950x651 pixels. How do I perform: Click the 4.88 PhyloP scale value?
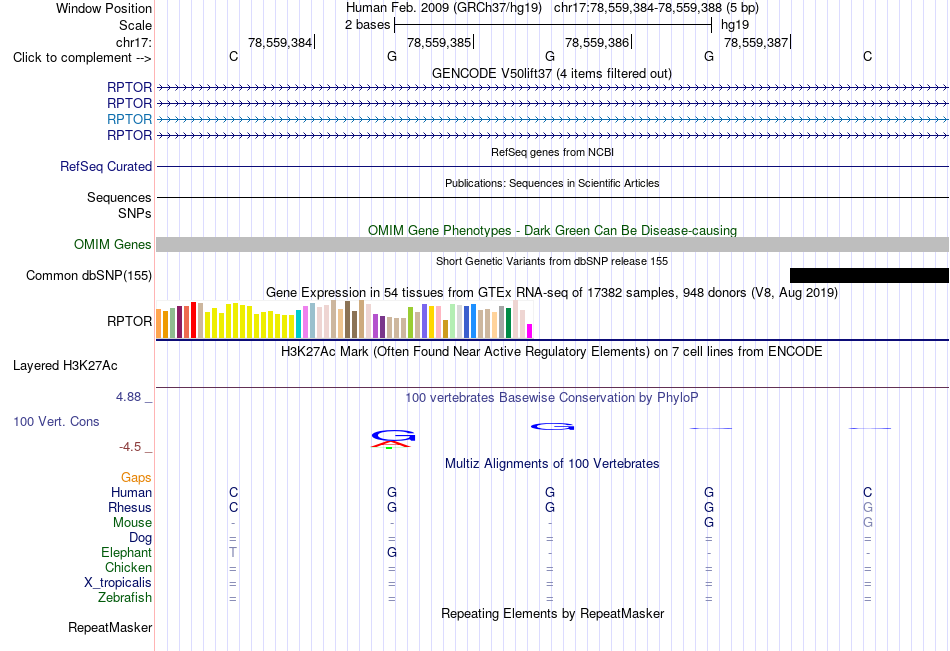(128, 396)
